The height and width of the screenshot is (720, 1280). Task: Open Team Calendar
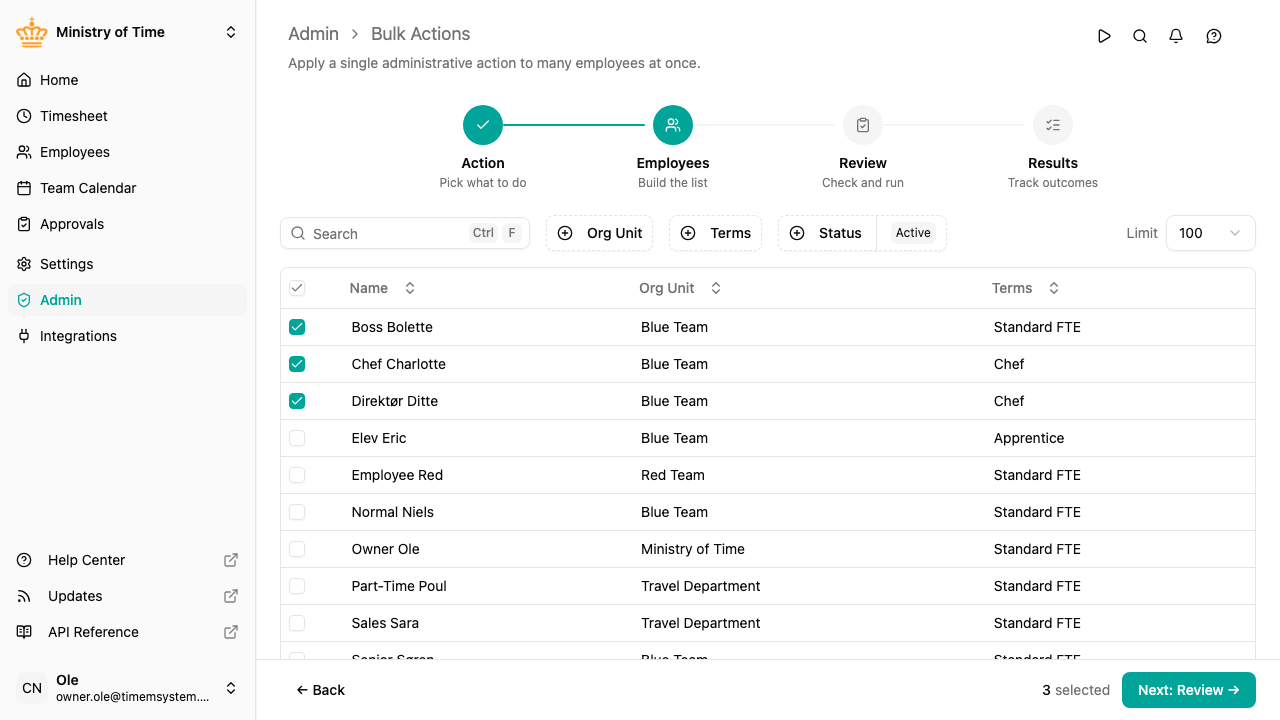click(127, 188)
